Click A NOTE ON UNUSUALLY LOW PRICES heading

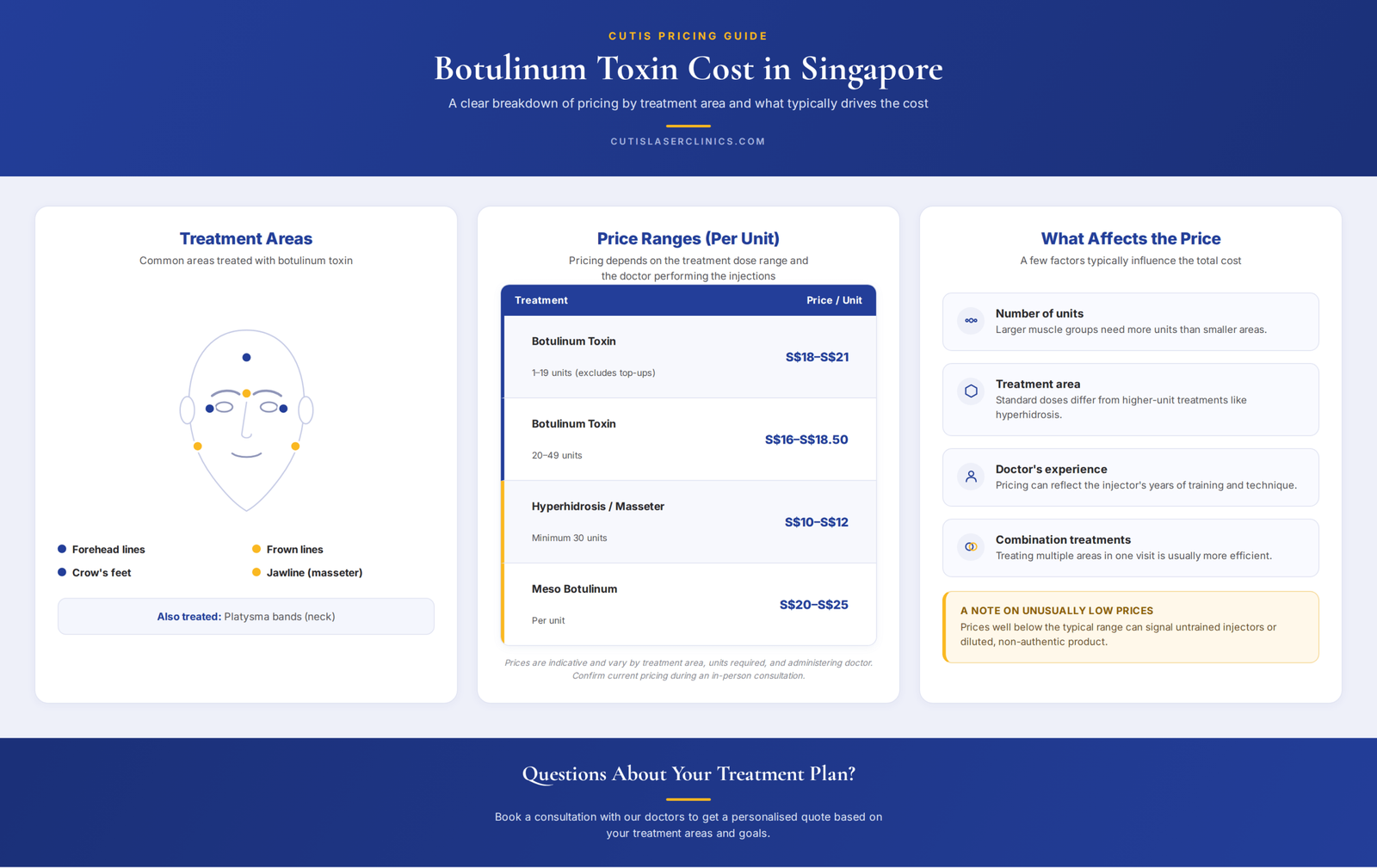[1057, 611]
